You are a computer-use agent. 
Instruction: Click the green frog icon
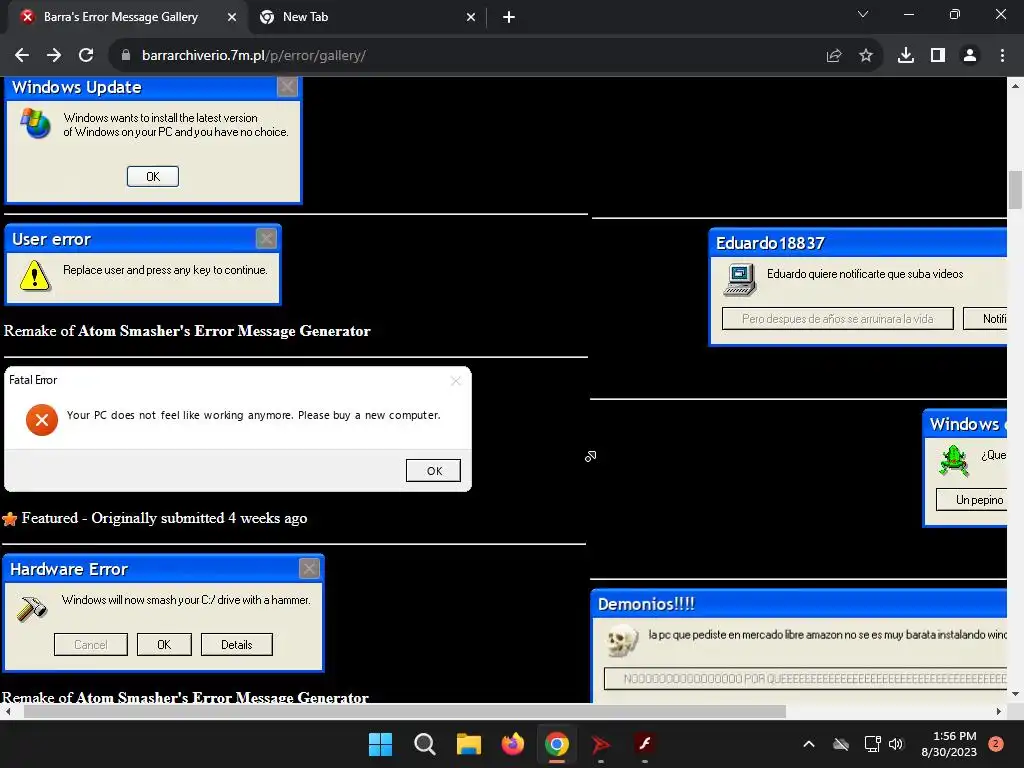(954, 460)
